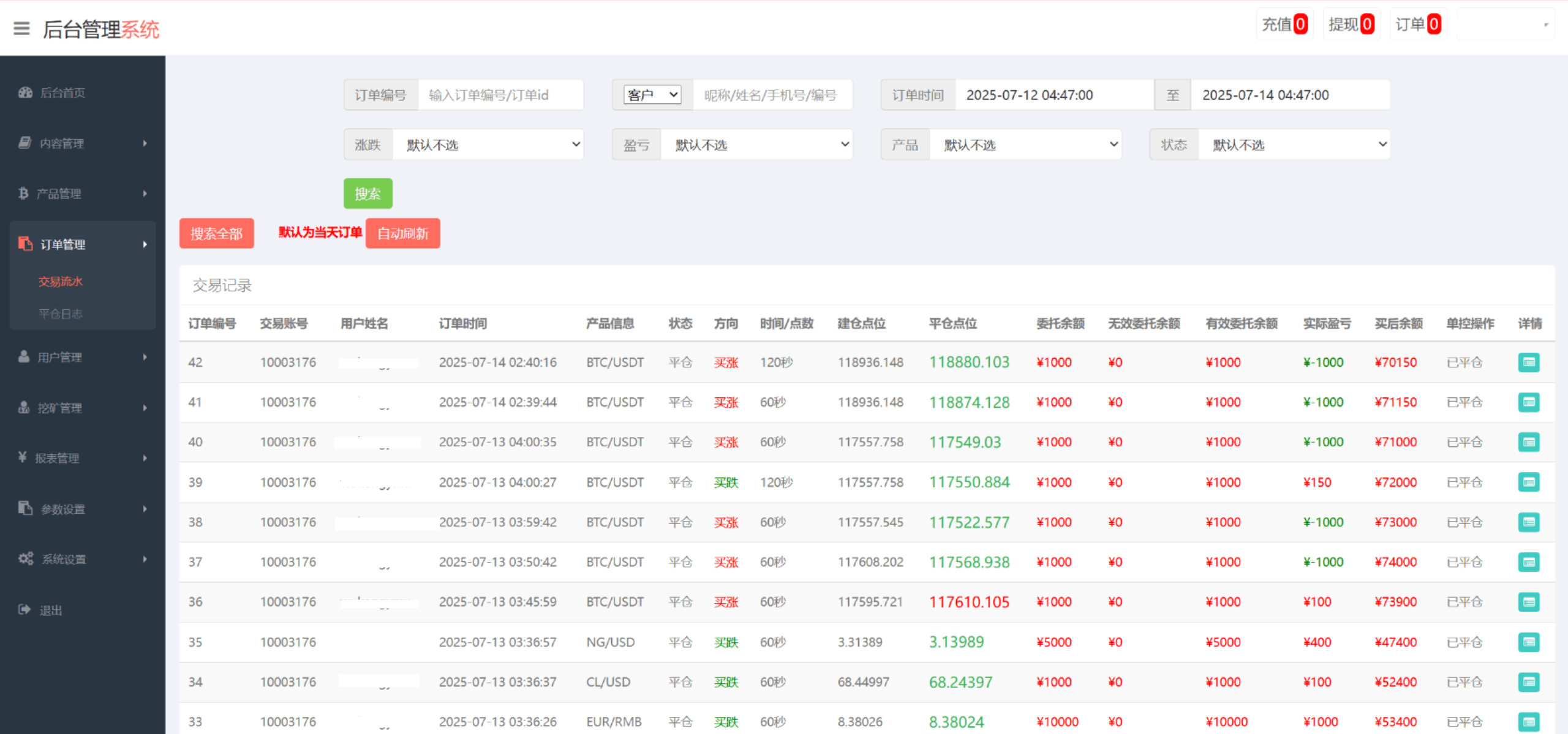Viewport: 1568px width, 734px height.
Task: Select the 挖矿管理 mining management icon
Action: coord(23,407)
